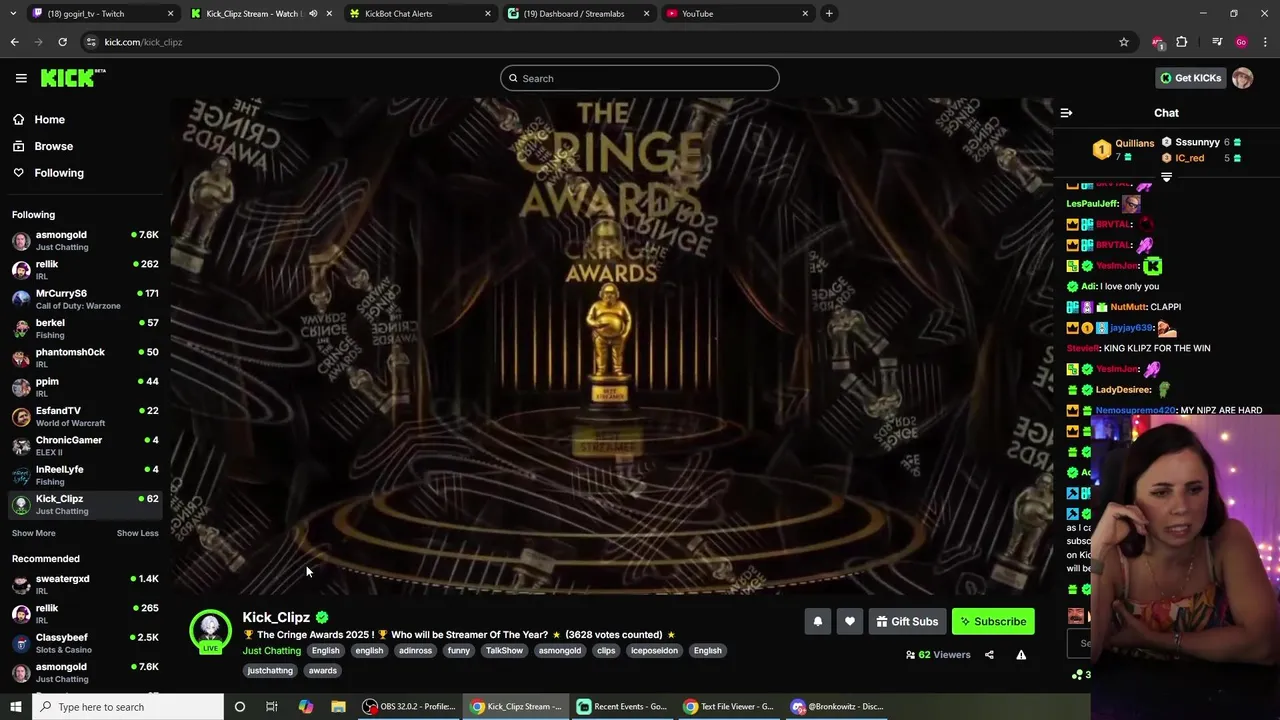The height and width of the screenshot is (720, 1280).
Task: Report stream with the warning triangle
Action: click(x=1021, y=655)
